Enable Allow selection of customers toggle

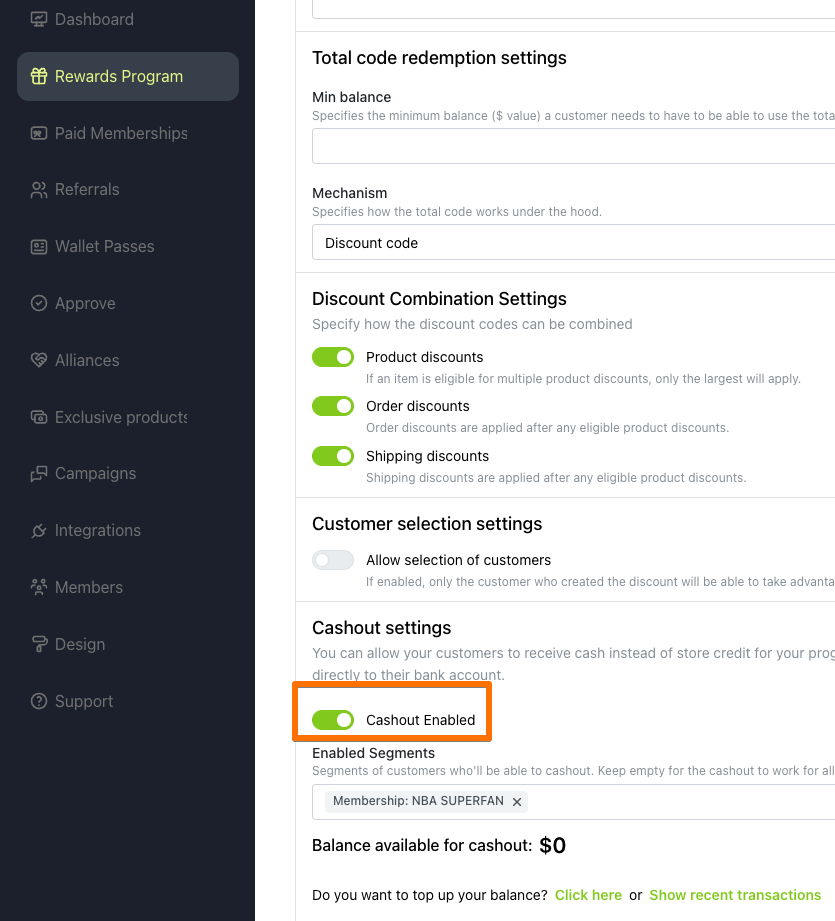pyautogui.click(x=333, y=560)
